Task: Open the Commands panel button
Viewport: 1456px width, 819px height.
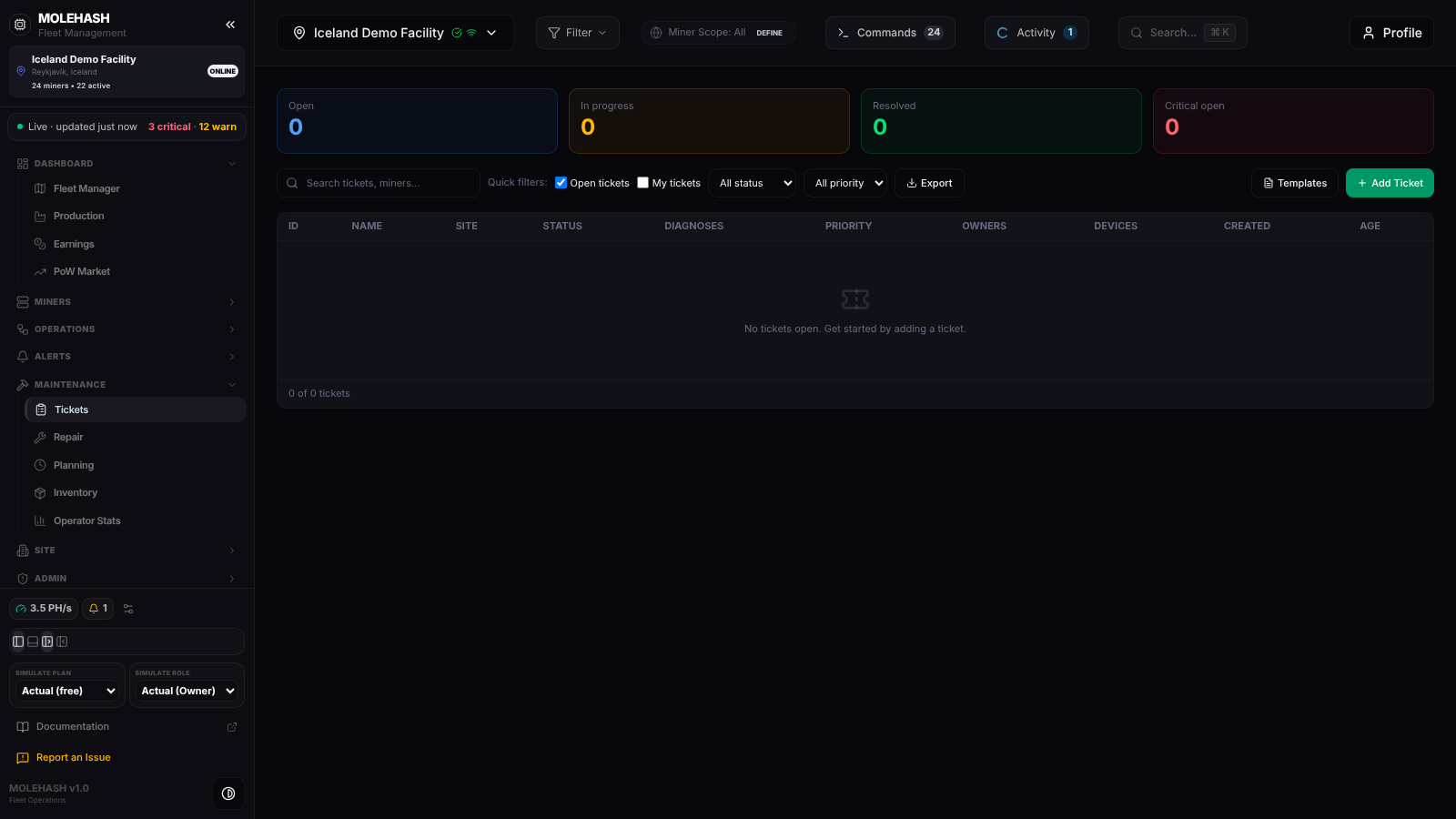Action: coord(890,33)
